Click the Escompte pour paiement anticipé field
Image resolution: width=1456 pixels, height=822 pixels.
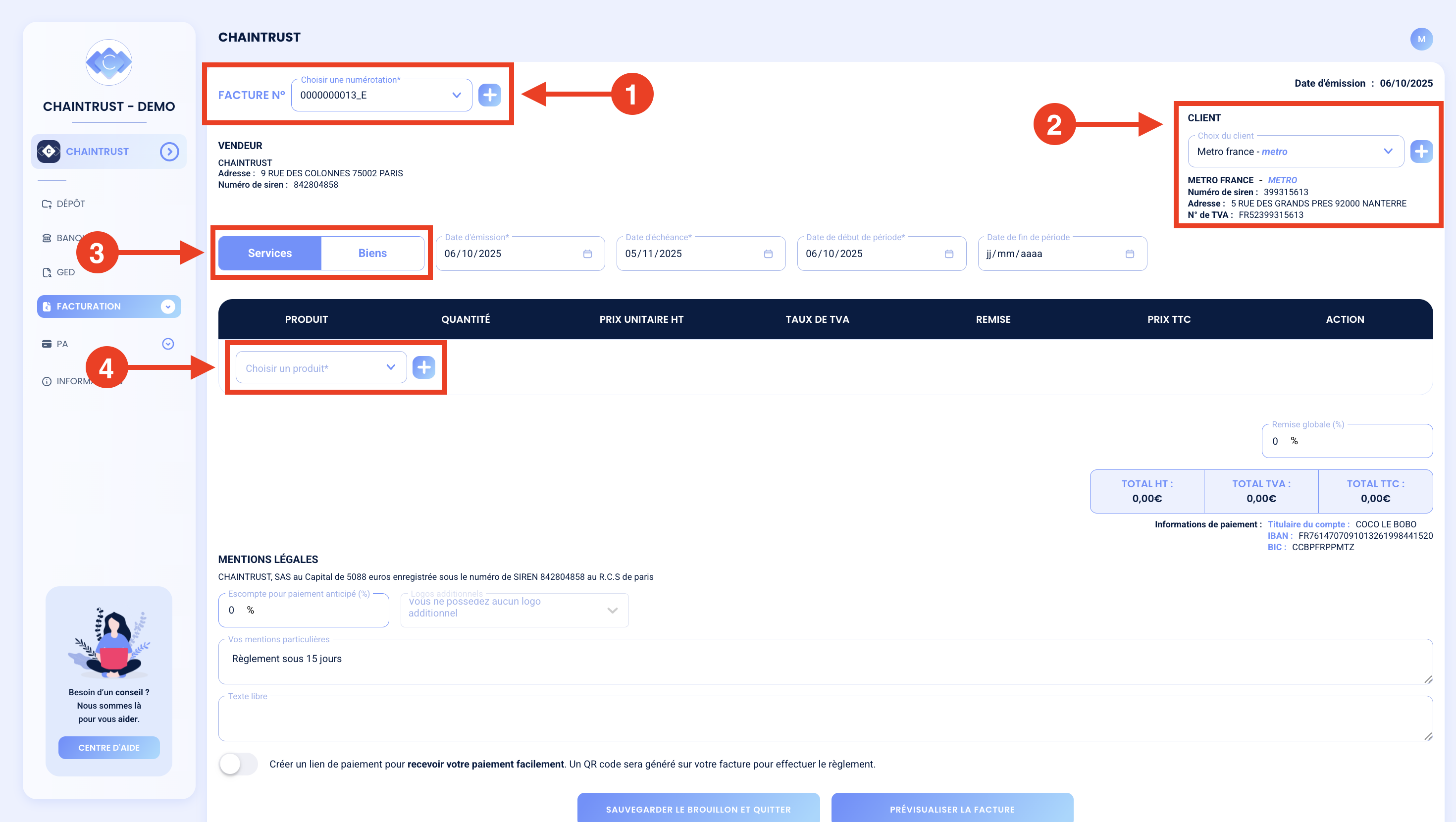point(304,610)
